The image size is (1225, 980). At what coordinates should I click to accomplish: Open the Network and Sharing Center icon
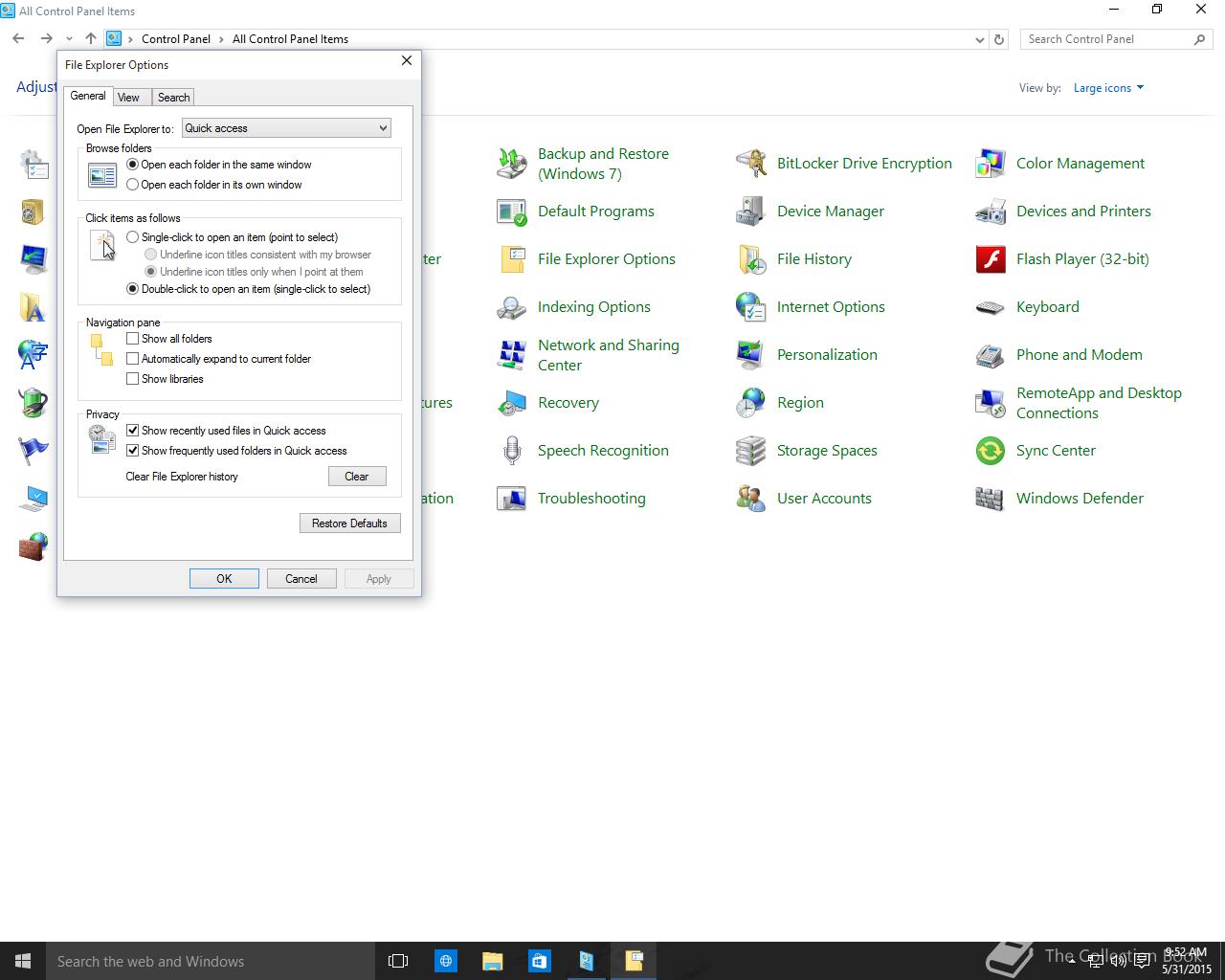[512, 355]
